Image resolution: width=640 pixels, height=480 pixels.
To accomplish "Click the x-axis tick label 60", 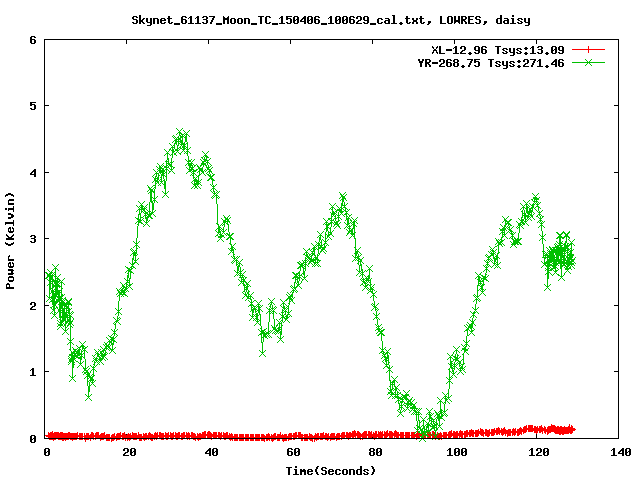I will 293,453.
